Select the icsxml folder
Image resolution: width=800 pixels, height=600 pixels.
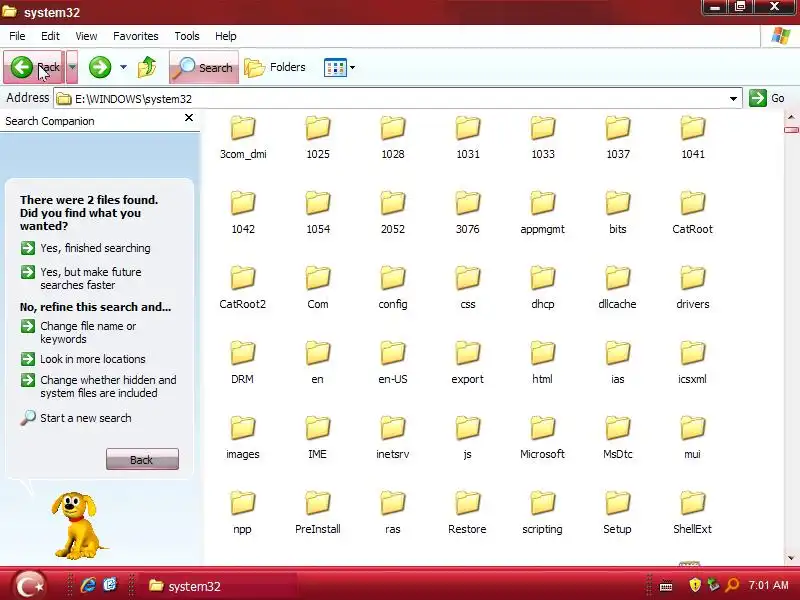[x=692, y=362]
